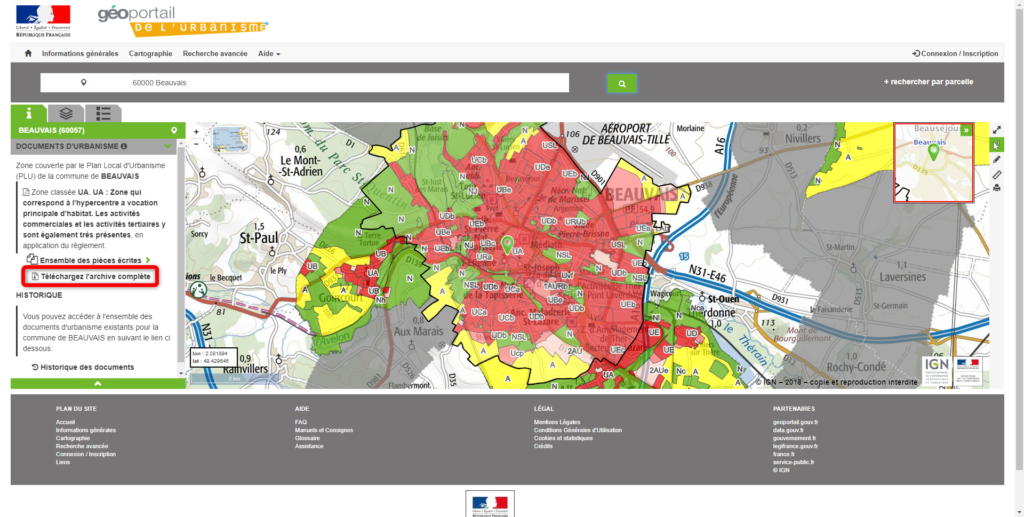Click the BEAUVAIS (60057) panel header
Screen dimensions: 1024x517
(98, 131)
